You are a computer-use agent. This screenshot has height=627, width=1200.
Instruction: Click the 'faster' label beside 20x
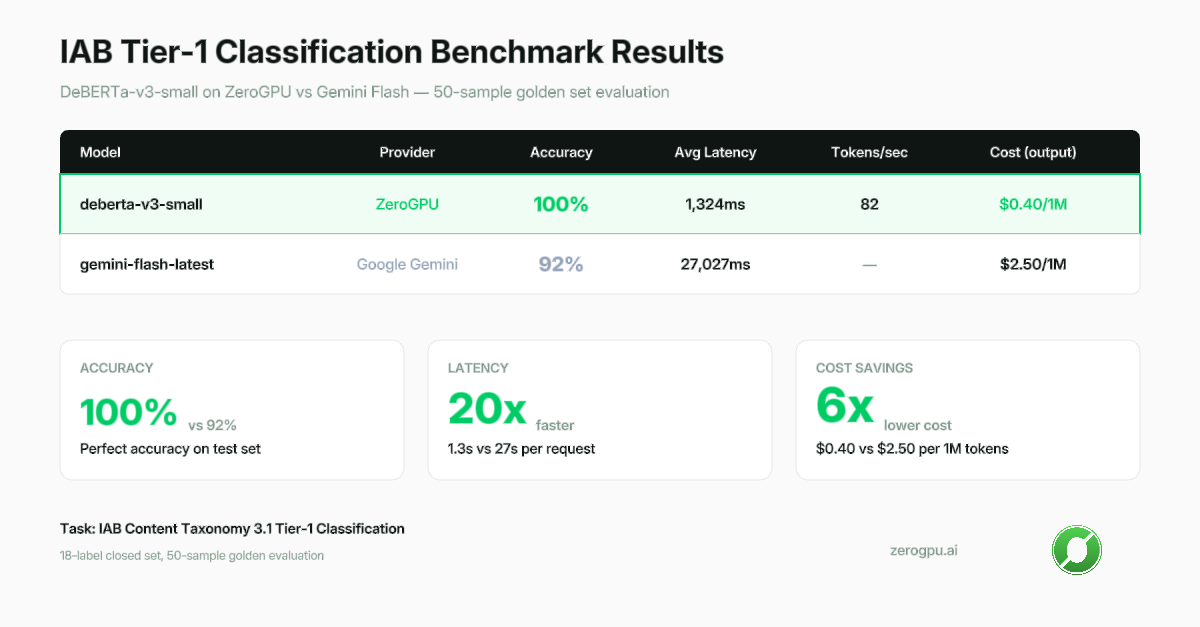(555, 425)
